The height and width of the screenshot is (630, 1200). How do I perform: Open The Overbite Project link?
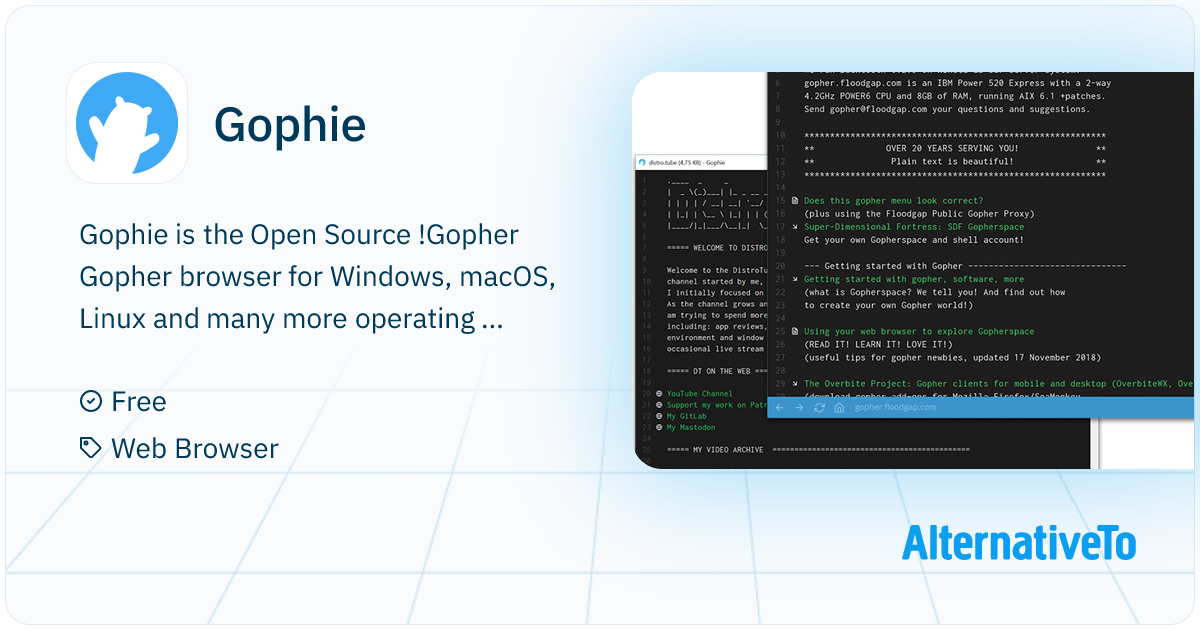tap(990, 383)
